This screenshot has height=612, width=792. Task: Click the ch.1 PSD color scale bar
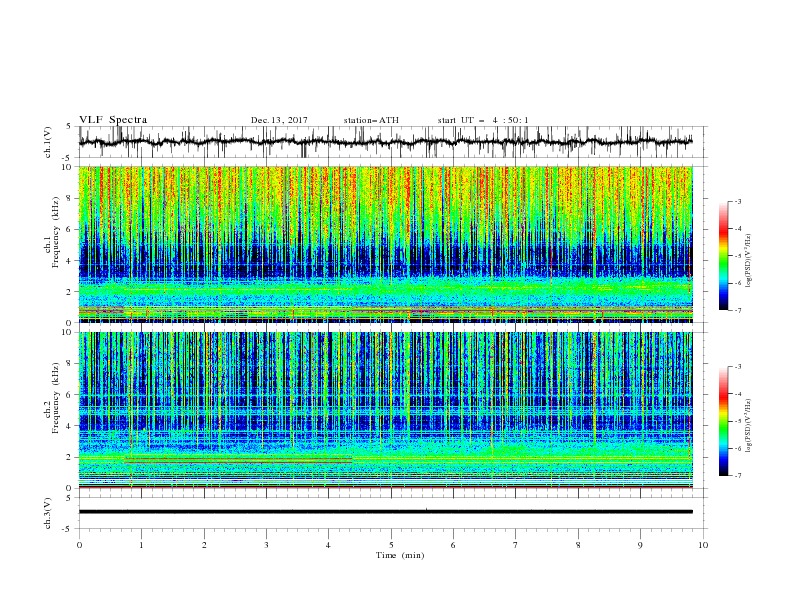[723, 256]
